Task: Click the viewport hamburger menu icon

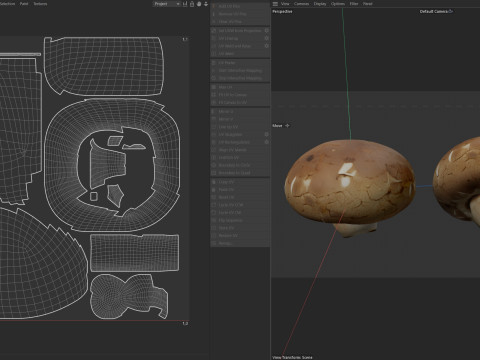Action: pos(275,4)
